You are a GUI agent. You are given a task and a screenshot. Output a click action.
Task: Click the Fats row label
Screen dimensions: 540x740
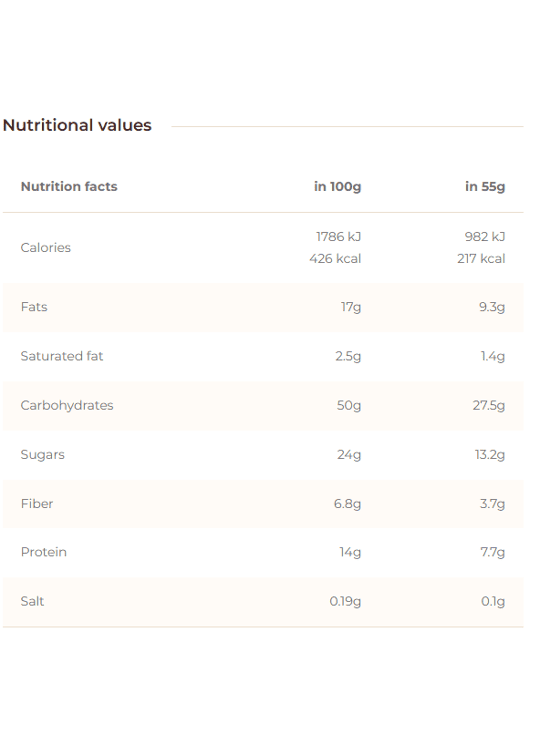tap(34, 307)
